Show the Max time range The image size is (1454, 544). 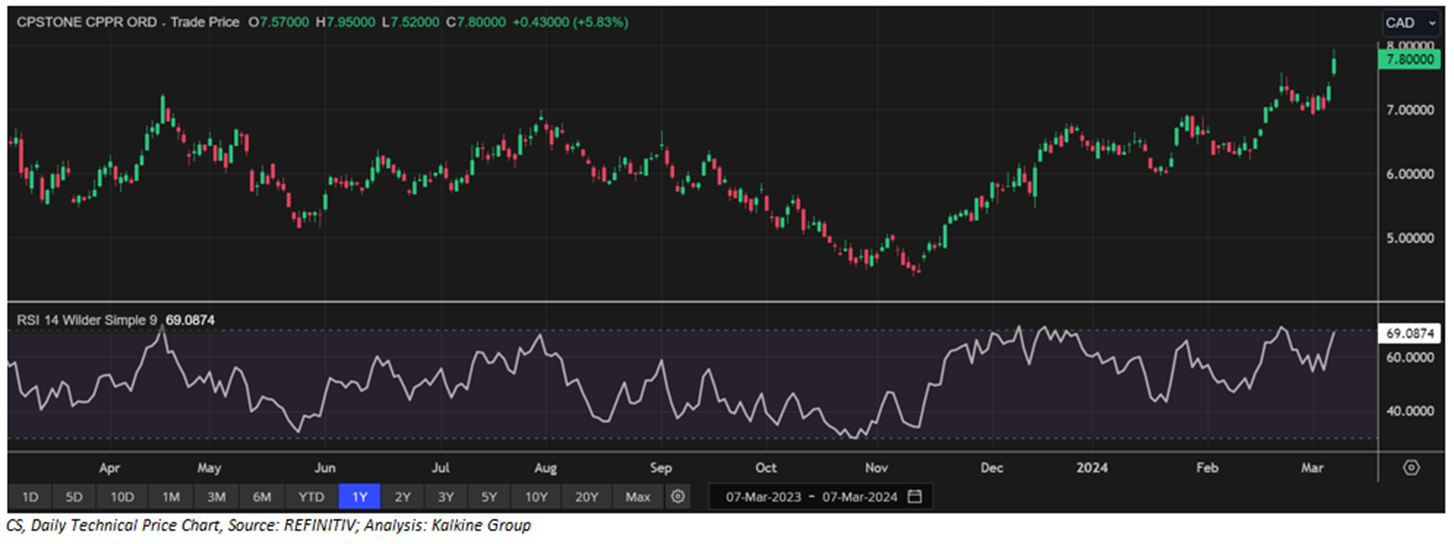637,497
